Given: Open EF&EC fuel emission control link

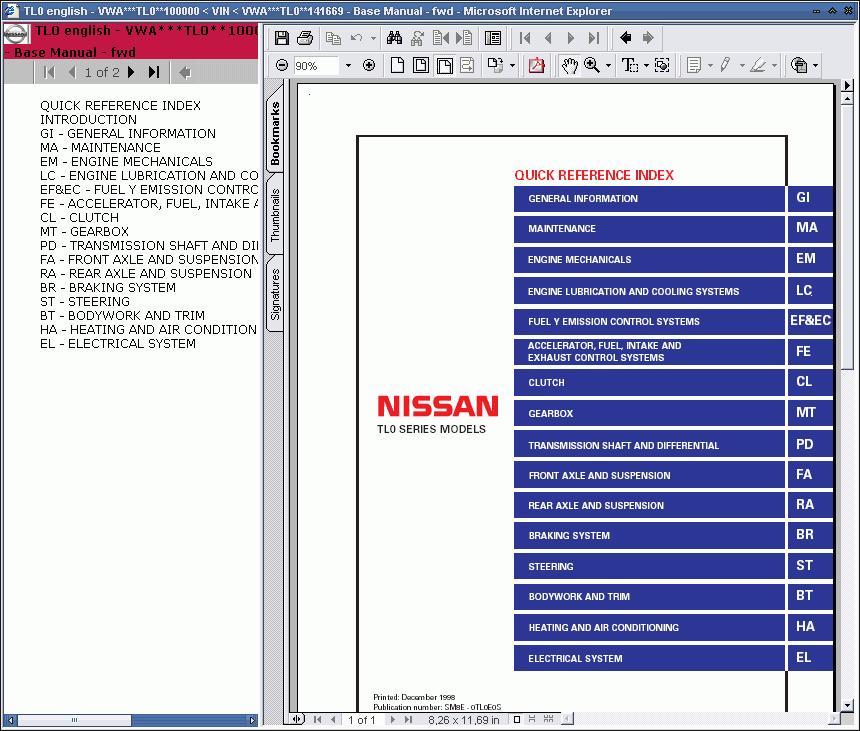Looking at the screenshot, I should click(149, 189).
